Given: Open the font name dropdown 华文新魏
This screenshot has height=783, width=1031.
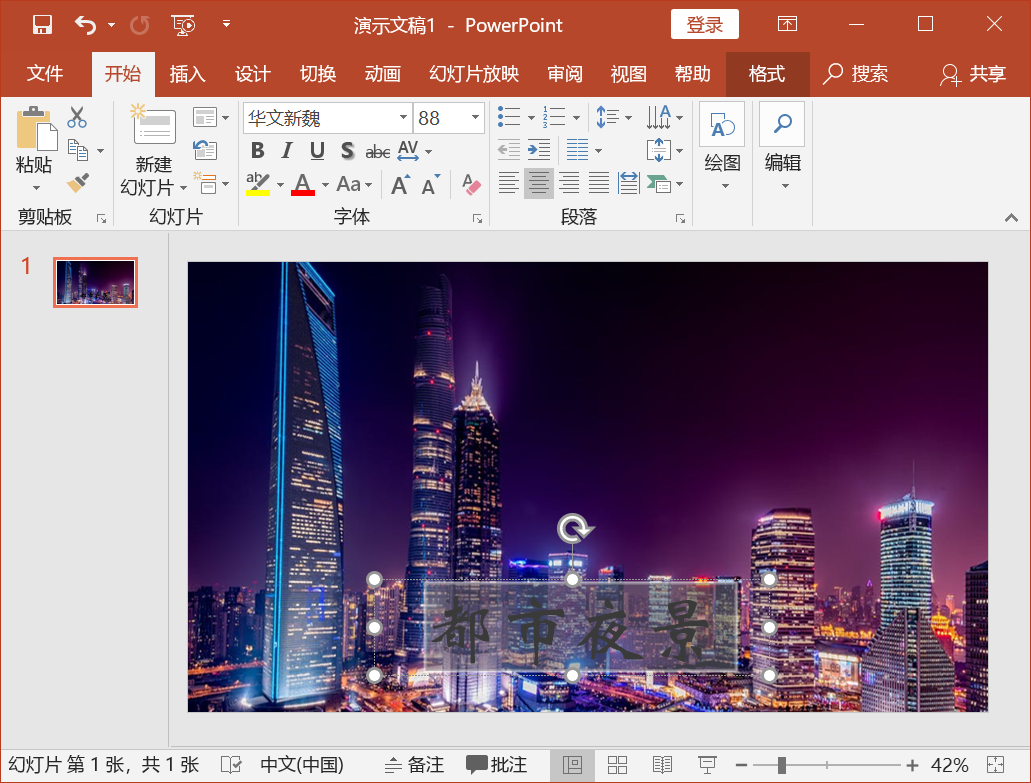Looking at the screenshot, I should (x=403, y=118).
